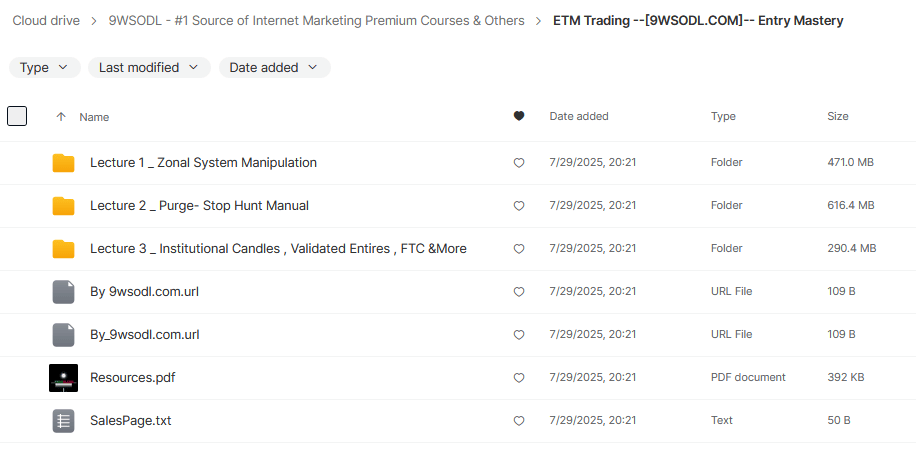The height and width of the screenshot is (458, 916).
Task: Click the sort arrow beside Name
Action: tap(61, 117)
